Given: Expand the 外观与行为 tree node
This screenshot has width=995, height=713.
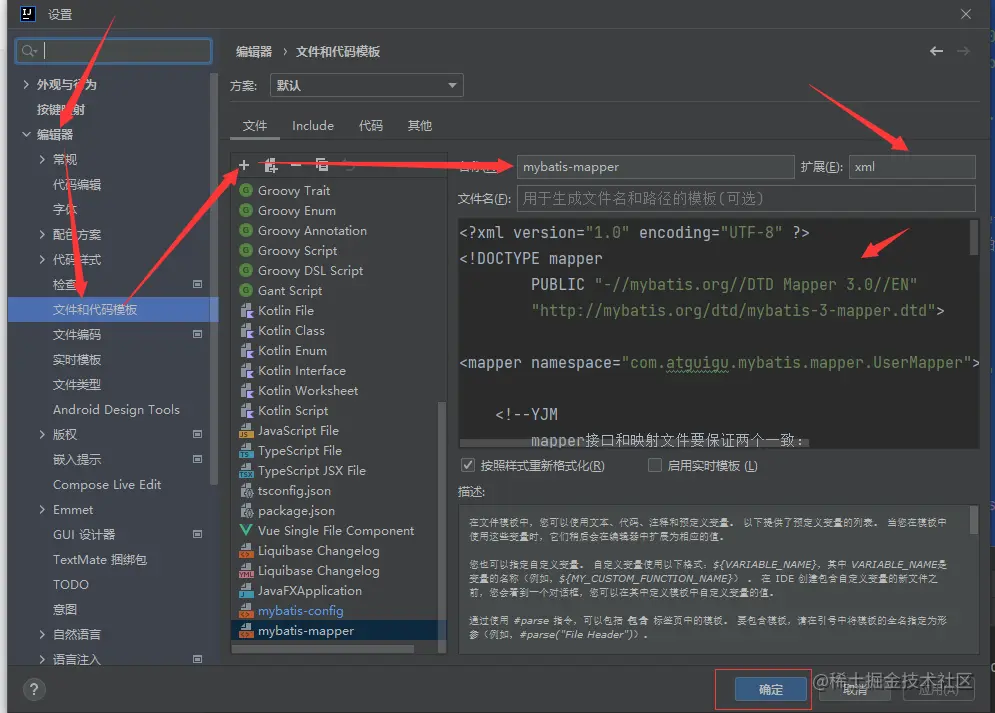Looking at the screenshot, I should pos(26,84).
